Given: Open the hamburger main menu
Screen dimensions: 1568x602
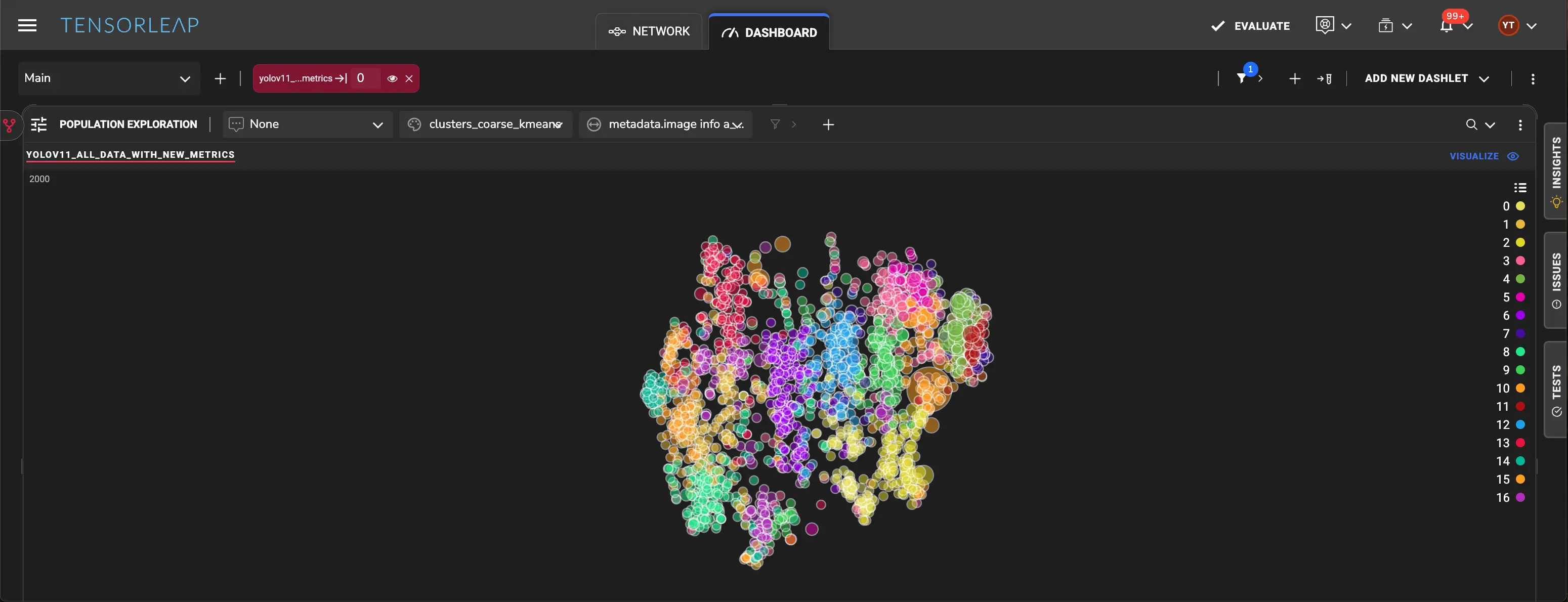Looking at the screenshot, I should [27, 26].
